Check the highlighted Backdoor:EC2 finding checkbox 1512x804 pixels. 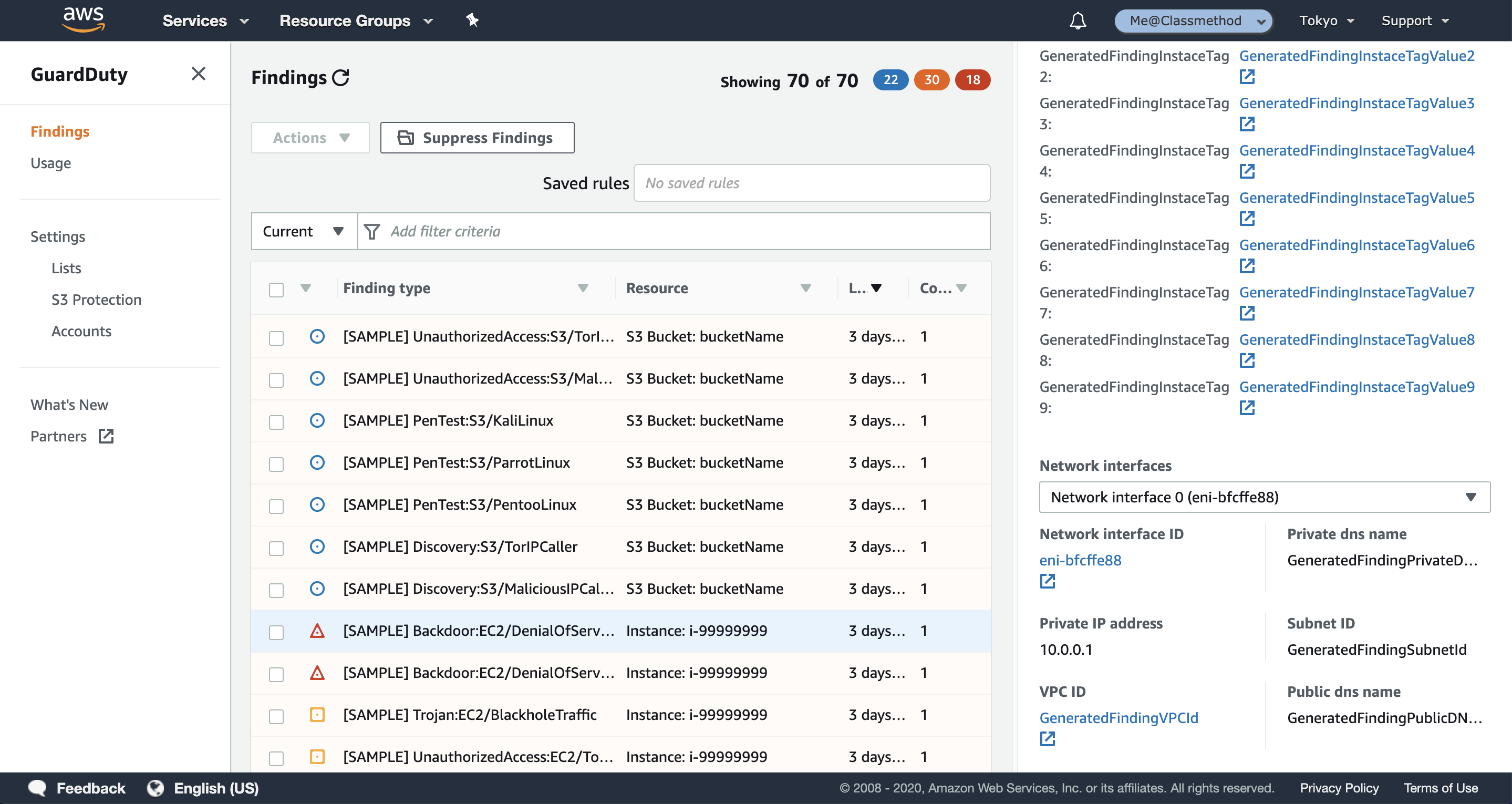click(x=276, y=633)
